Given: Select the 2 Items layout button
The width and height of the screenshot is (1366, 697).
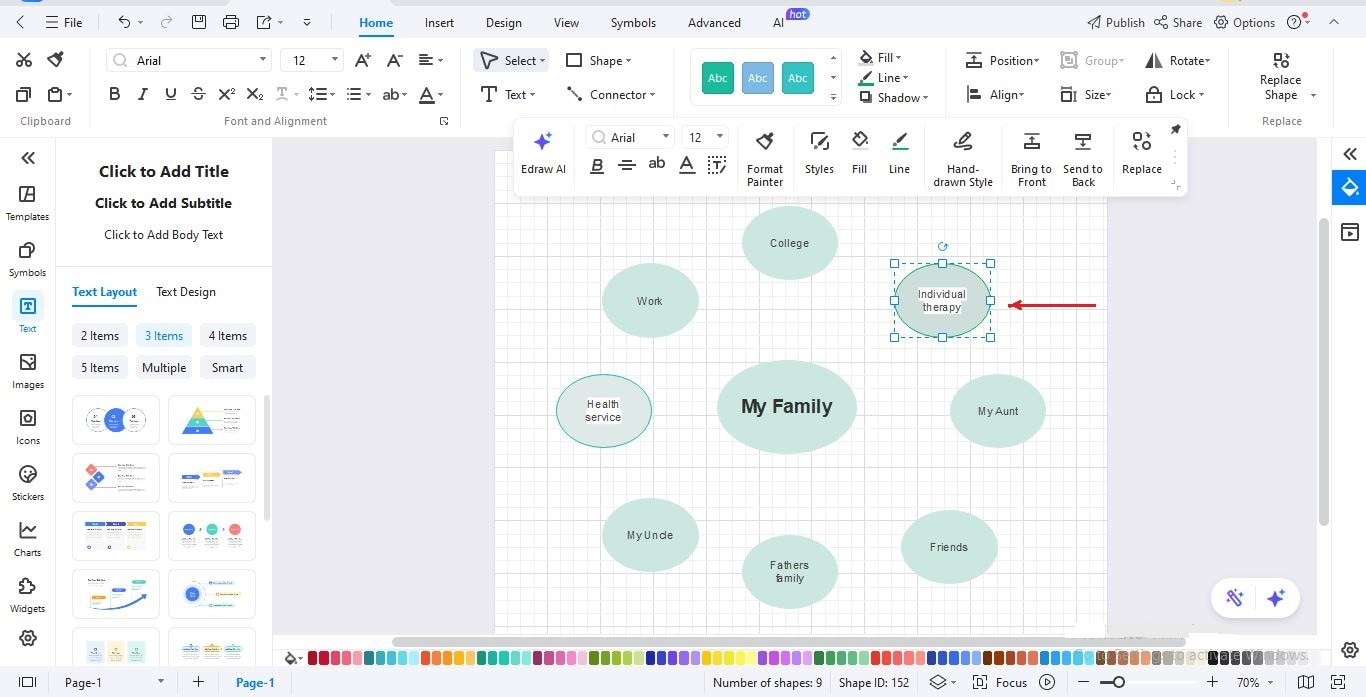Looking at the screenshot, I should (x=100, y=336).
